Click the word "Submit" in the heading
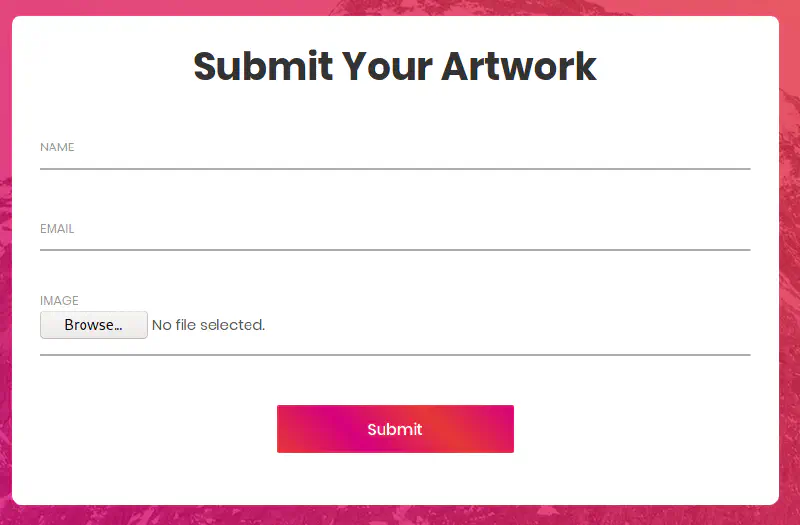 point(263,66)
